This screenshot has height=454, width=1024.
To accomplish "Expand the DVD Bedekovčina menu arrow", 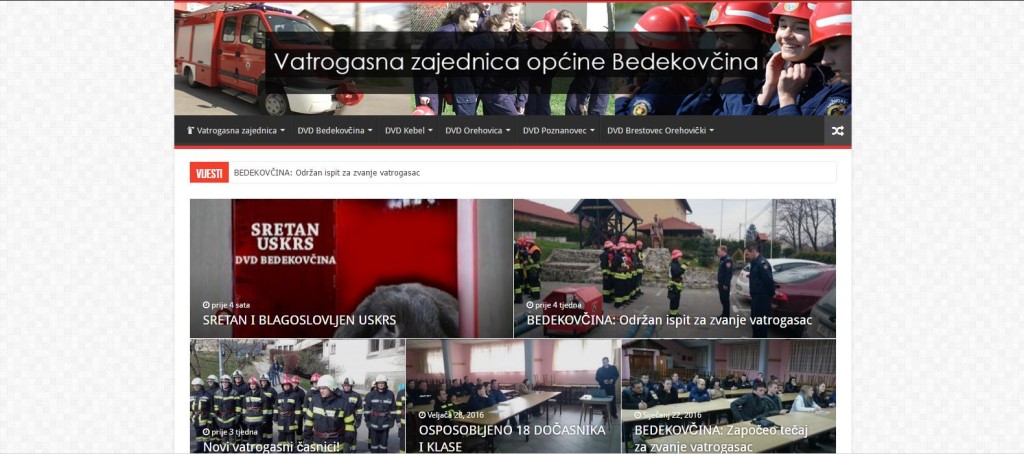I will point(370,131).
